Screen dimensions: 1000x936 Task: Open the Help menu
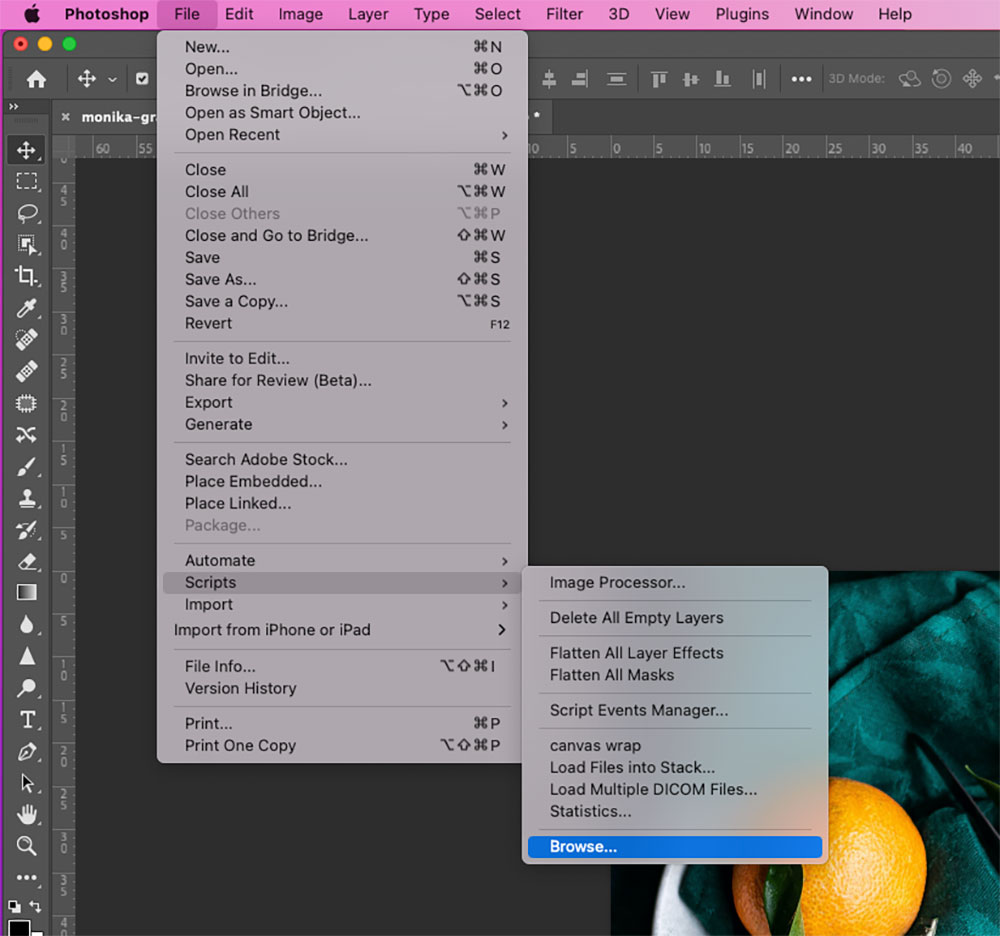pos(895,14)
